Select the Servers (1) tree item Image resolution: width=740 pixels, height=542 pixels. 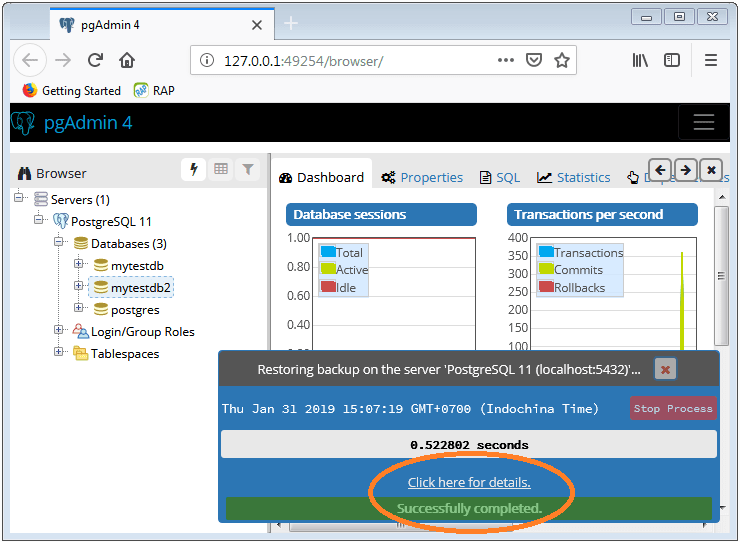[x=80, y=200]
